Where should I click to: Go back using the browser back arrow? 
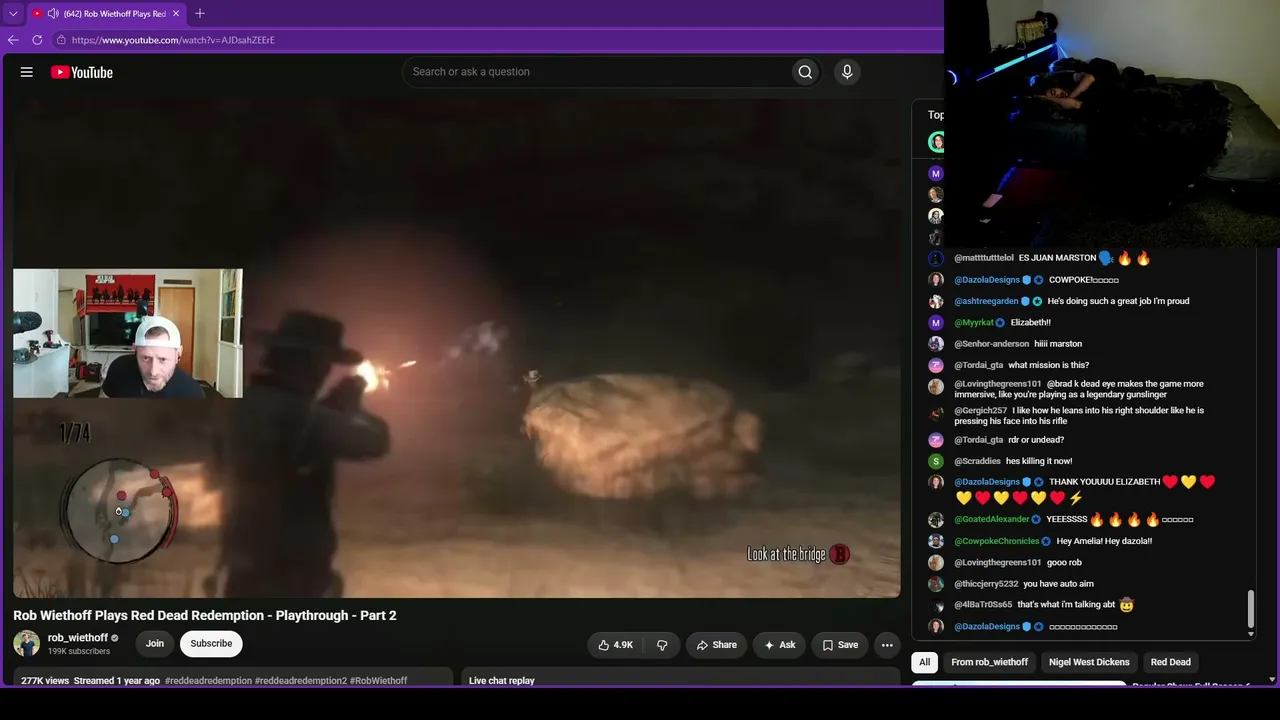(13, 40)
